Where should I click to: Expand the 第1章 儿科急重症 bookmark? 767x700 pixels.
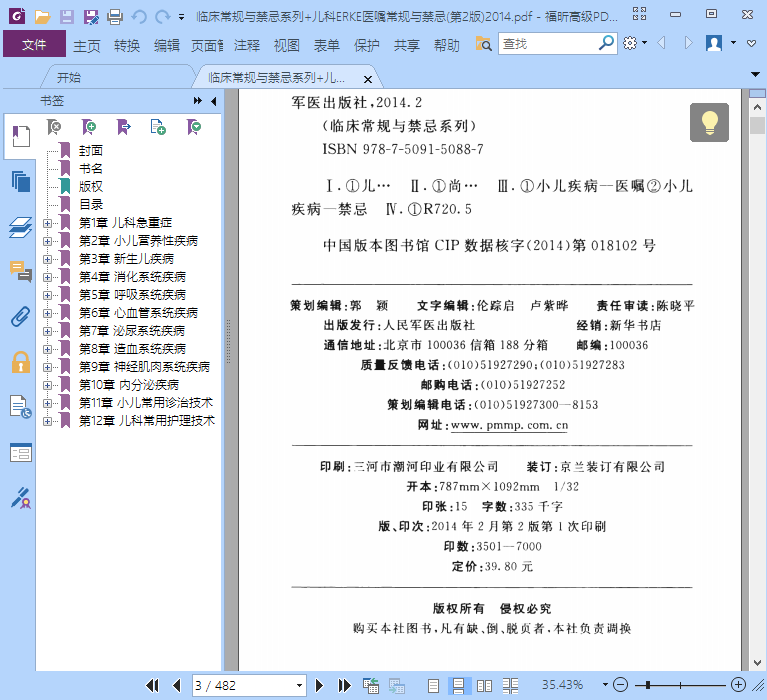[x=47, y=224]
